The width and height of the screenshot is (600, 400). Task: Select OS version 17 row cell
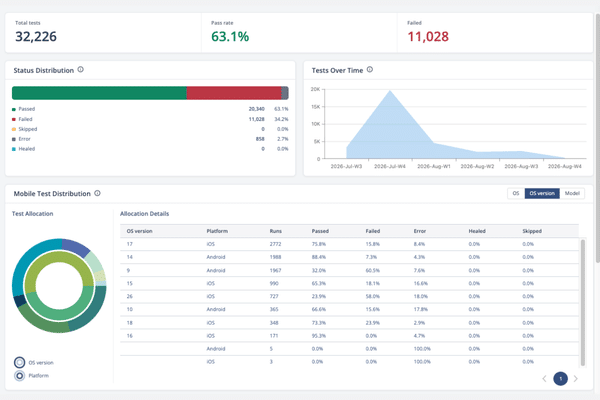click(130, 244)
